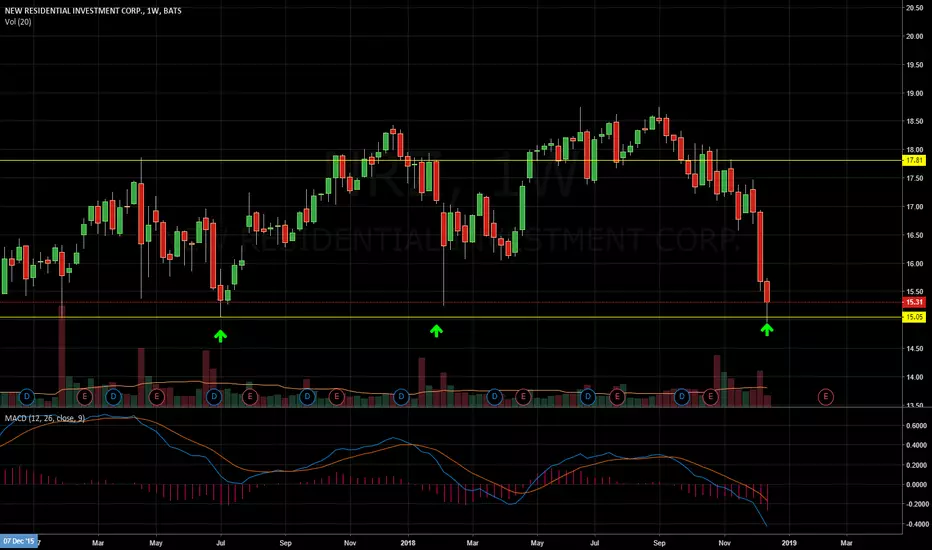Image resolution: width=932 pixels, height=550 pixels.
Task: Click the yellow 17.81 price label
Action: click(914, 161)
